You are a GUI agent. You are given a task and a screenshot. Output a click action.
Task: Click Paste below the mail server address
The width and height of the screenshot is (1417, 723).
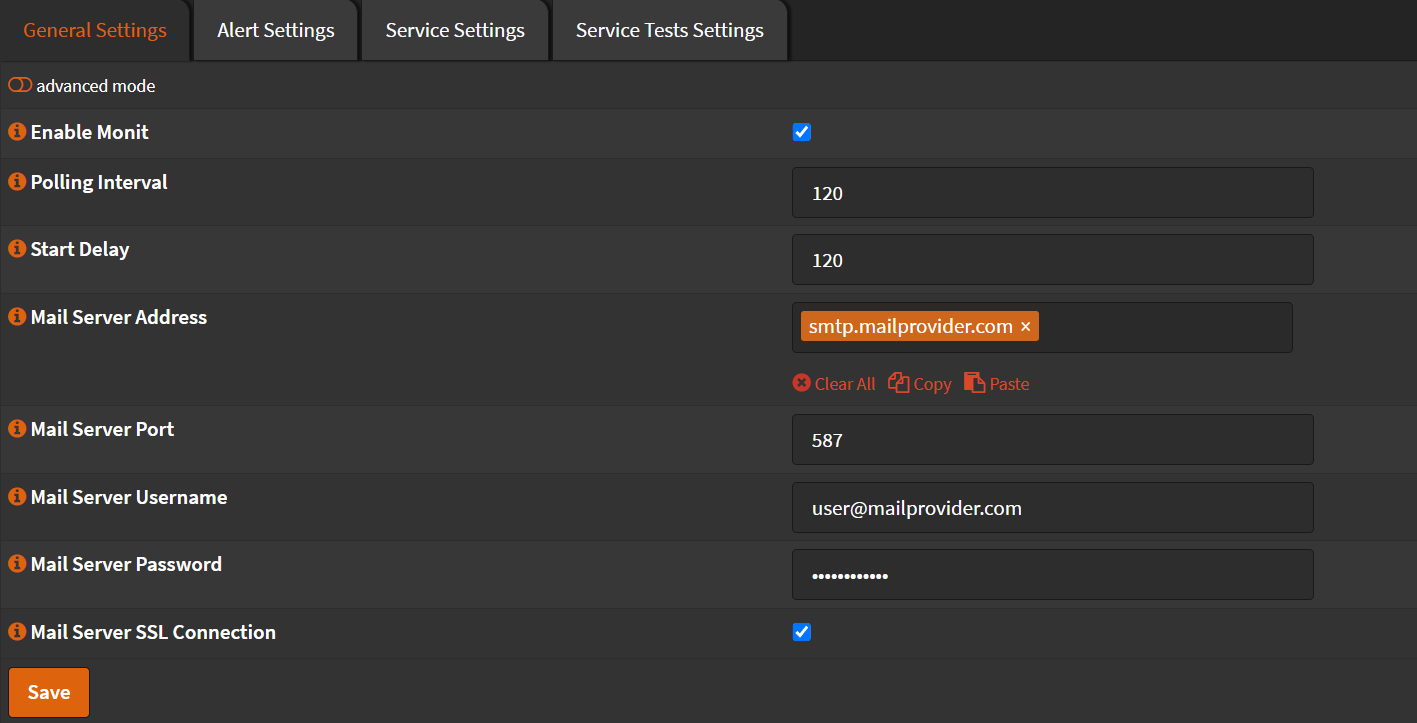(997, 384)
